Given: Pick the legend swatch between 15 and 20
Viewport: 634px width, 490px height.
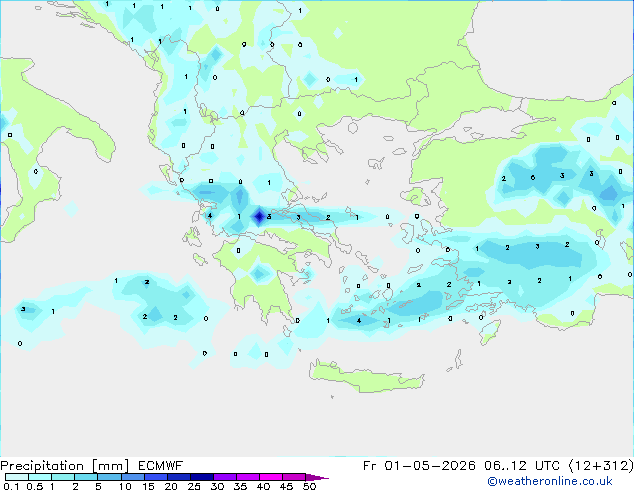Looking at the screenshot, I should (155, 477).
